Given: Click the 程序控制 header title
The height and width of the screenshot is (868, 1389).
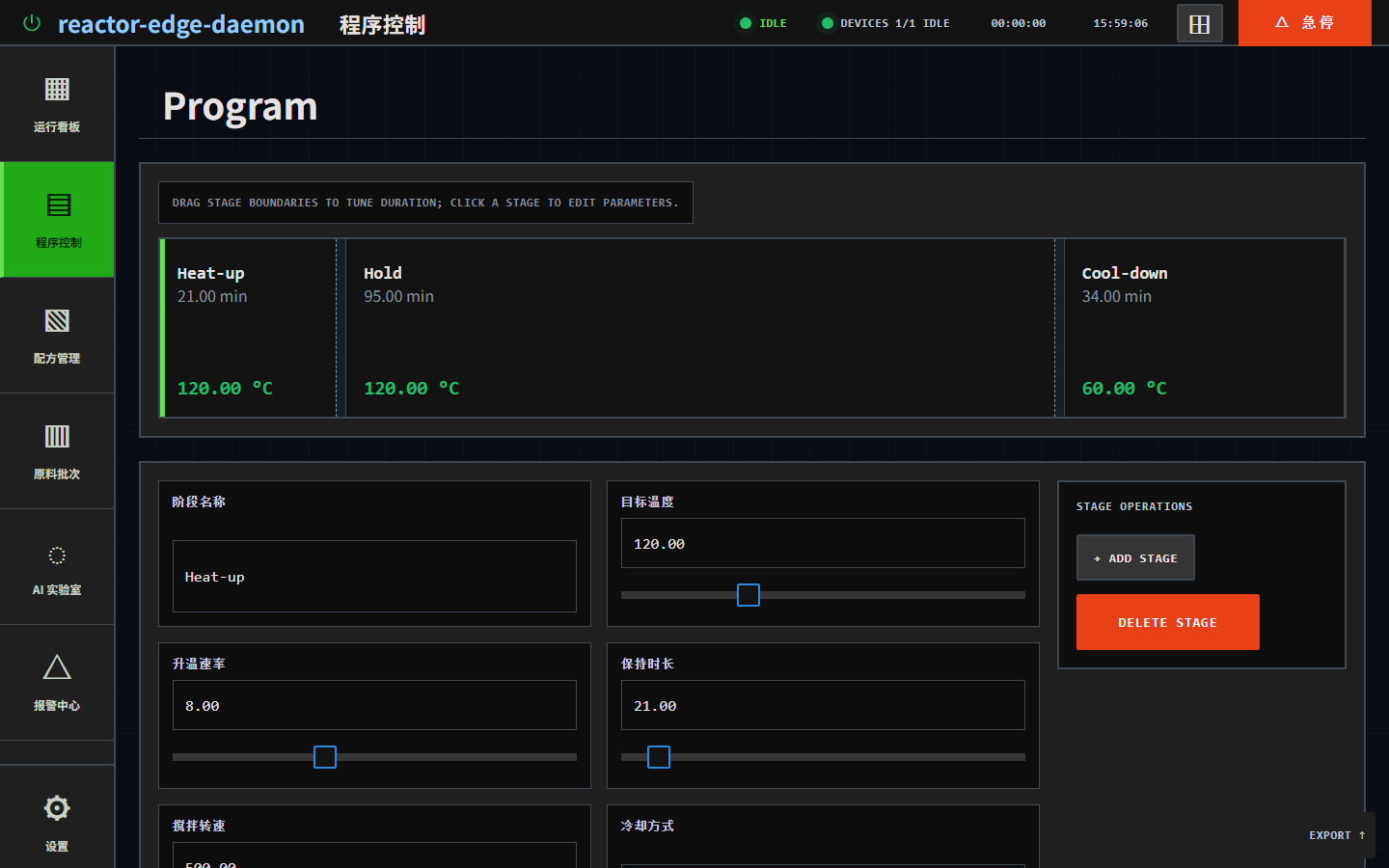Looking at the screenshot, I should coord(382,25).
